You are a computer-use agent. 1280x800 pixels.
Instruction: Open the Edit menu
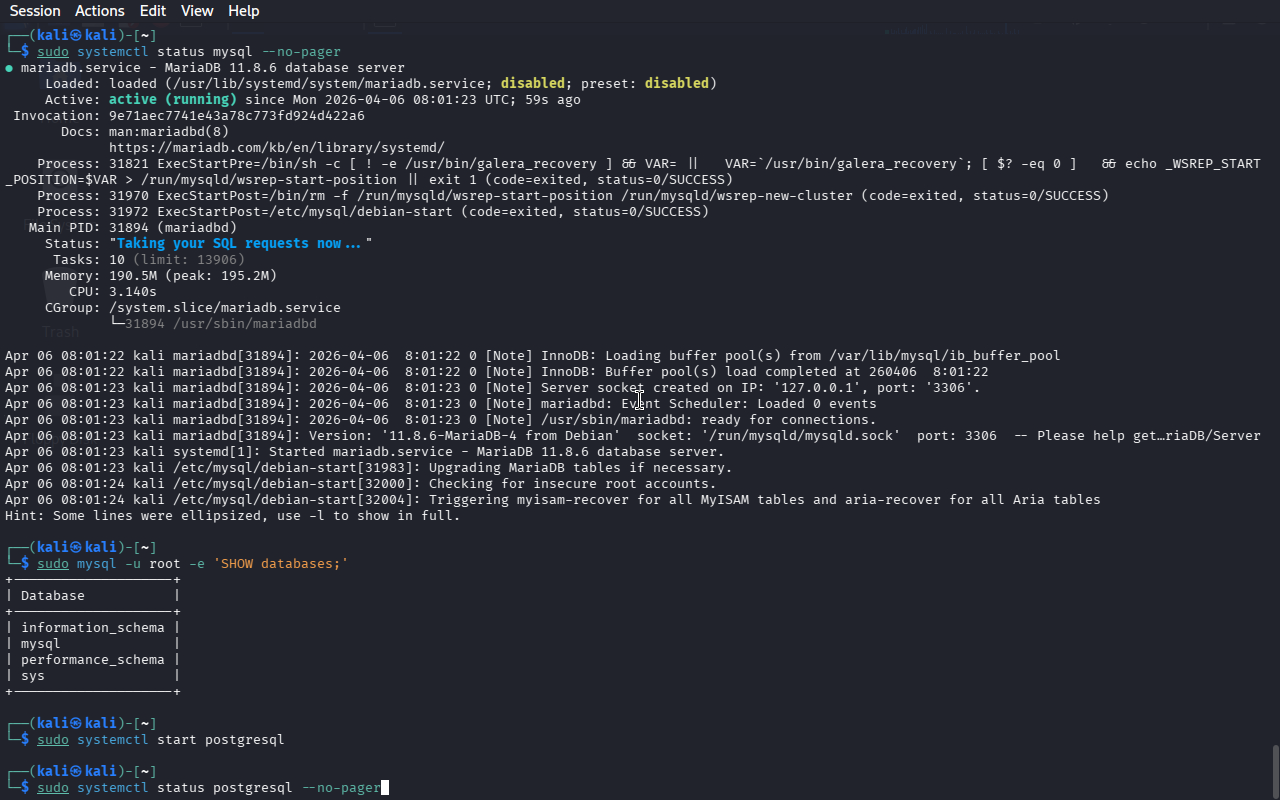point(153,11)
